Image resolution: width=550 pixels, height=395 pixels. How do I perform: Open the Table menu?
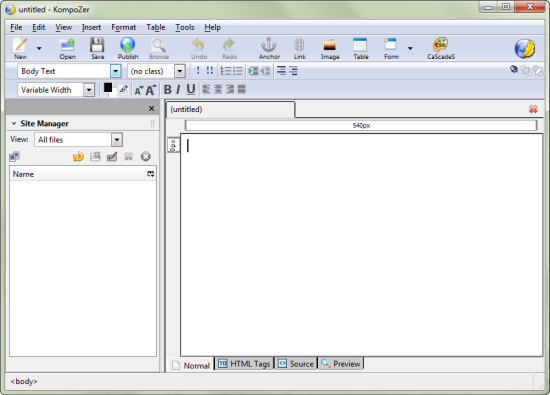156,27
